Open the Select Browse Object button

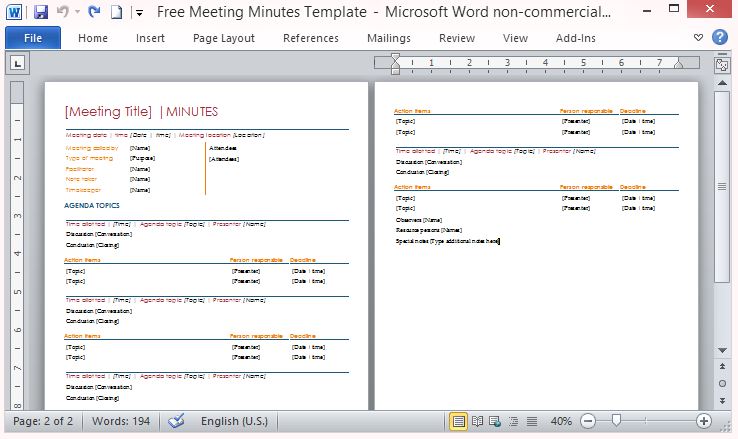722,382
